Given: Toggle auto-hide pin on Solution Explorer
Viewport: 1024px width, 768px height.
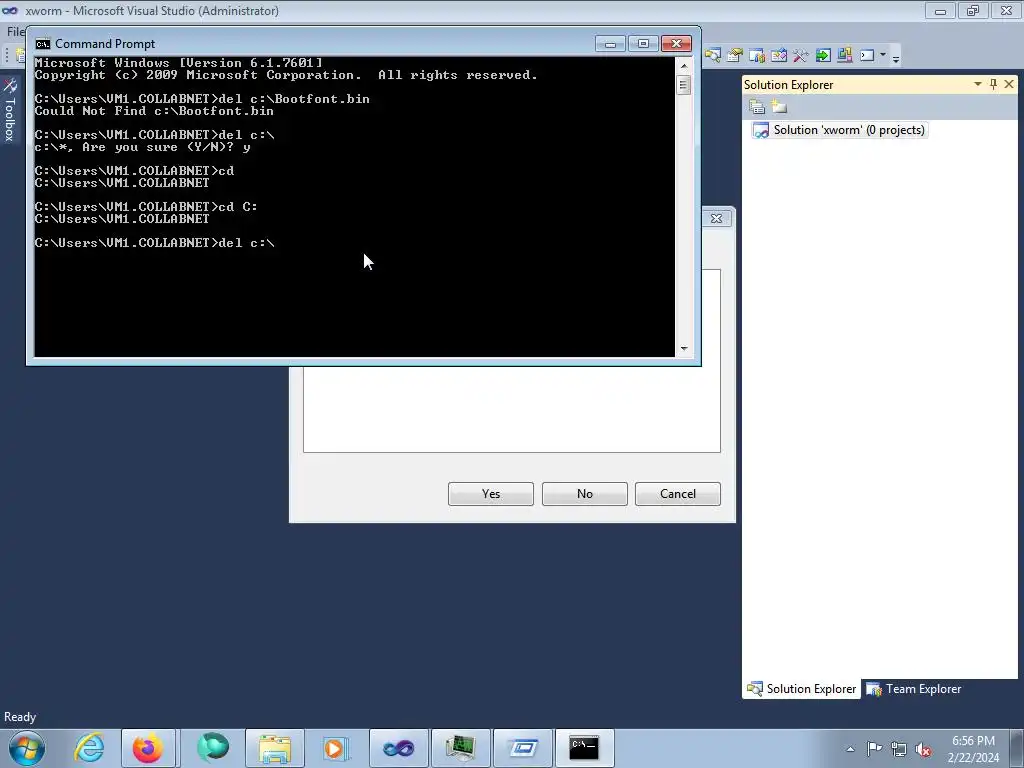Looking at the screenshot, I should pyautogui.click(x=993, y=84).
